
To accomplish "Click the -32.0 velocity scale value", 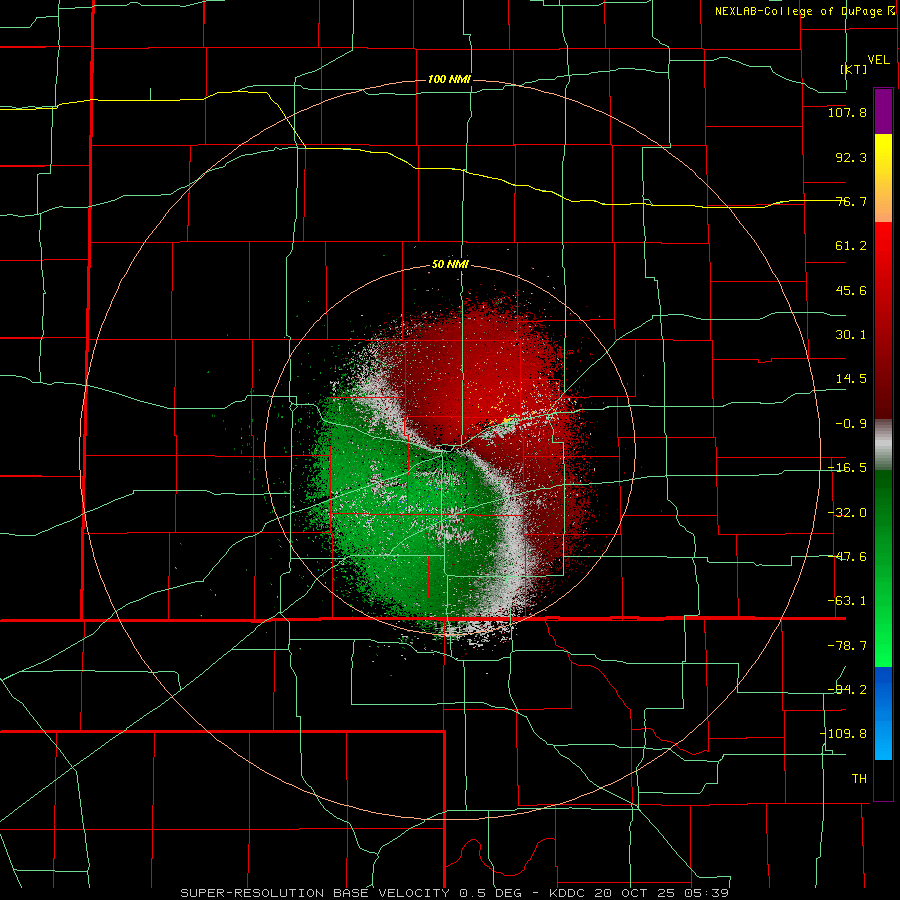I will pyautogui.click(x=847, y=513).
